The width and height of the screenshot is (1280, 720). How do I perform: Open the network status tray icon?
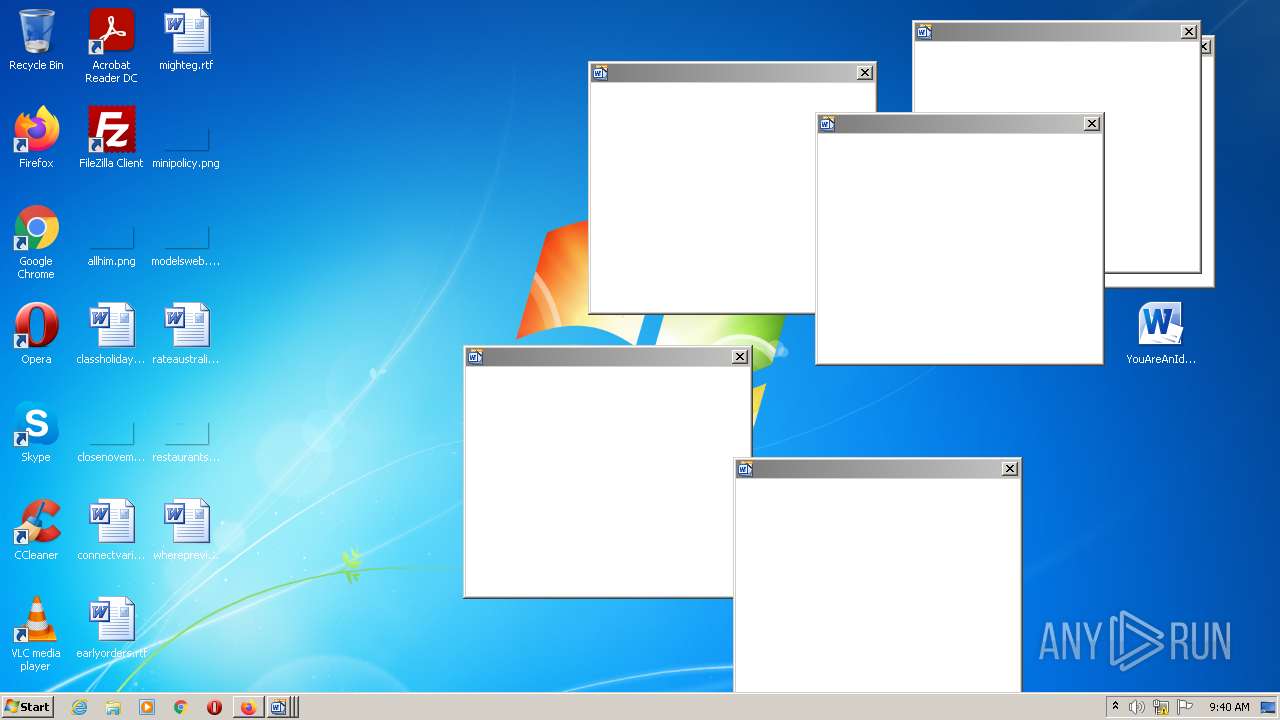tap(1161, 707)
